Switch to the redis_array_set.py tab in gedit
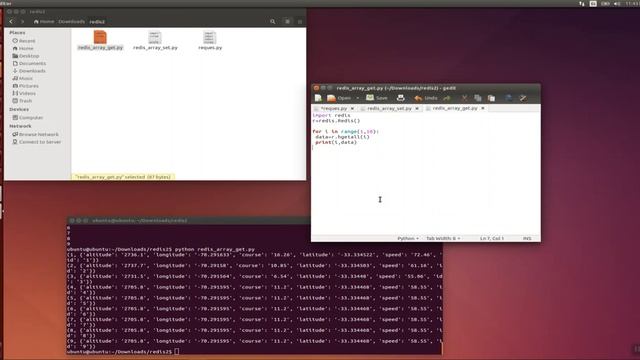This screenshot has height=360, width=640. click(389, 109)
